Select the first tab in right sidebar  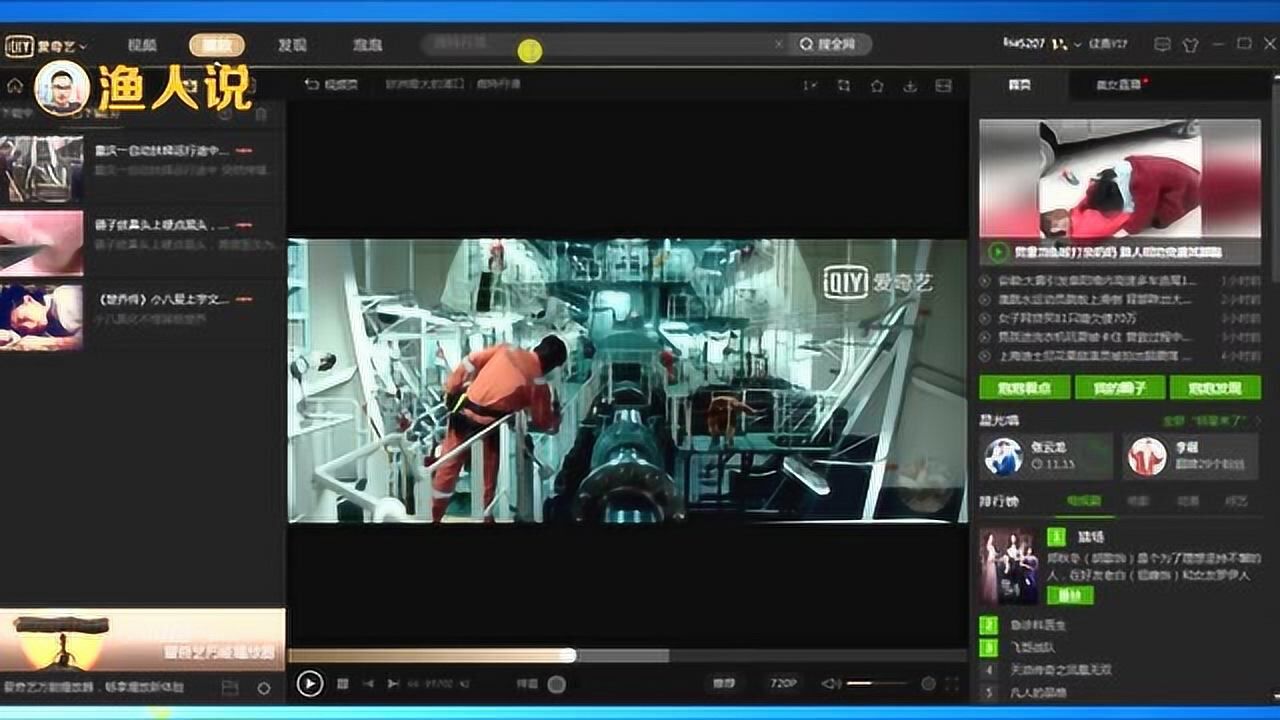coord(1019,85)
